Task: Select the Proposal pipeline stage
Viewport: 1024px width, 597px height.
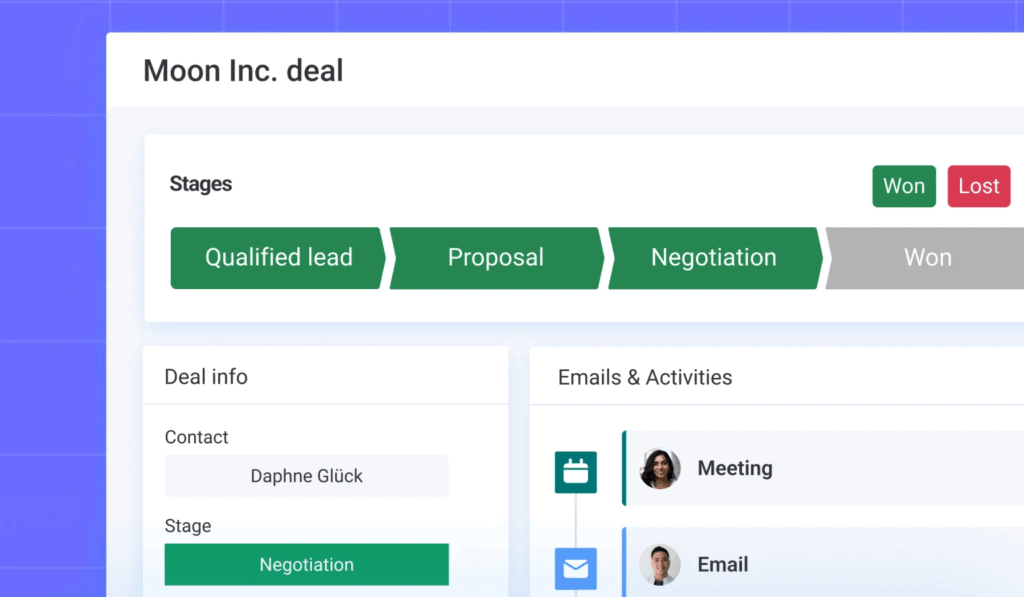Action: (496, 258)
